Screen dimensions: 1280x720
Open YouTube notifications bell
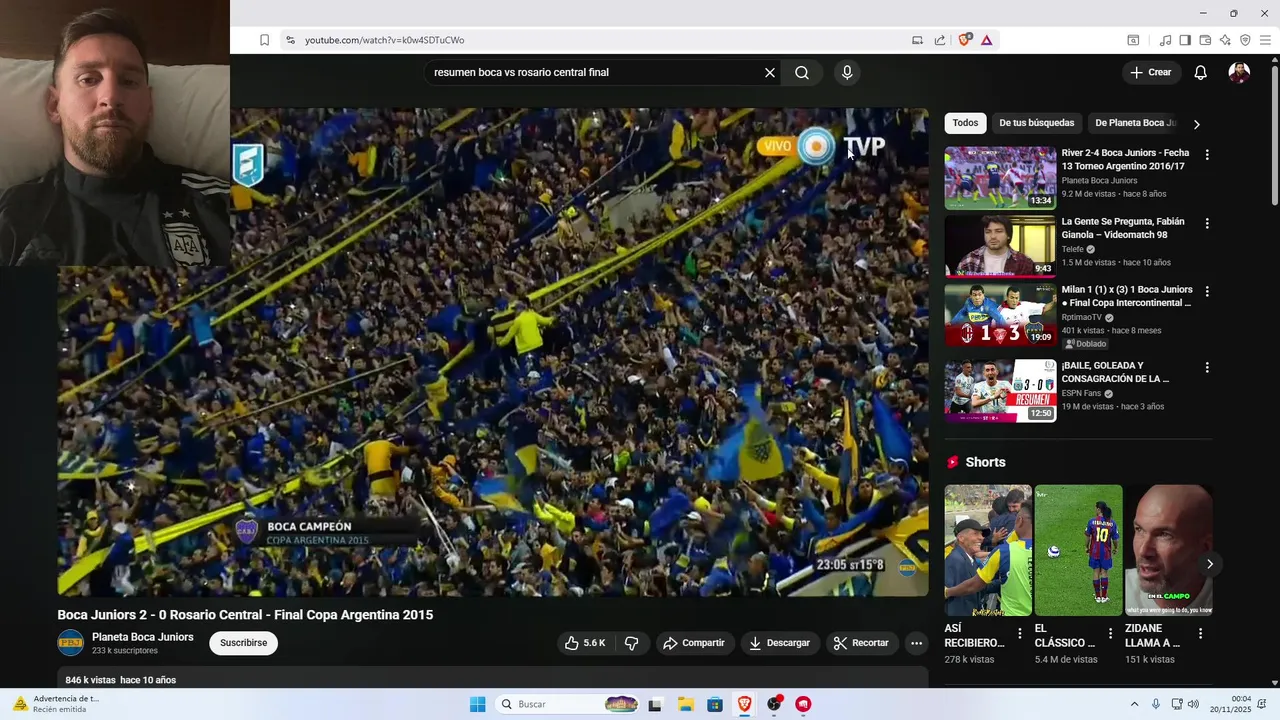[x=1201, y=72]
